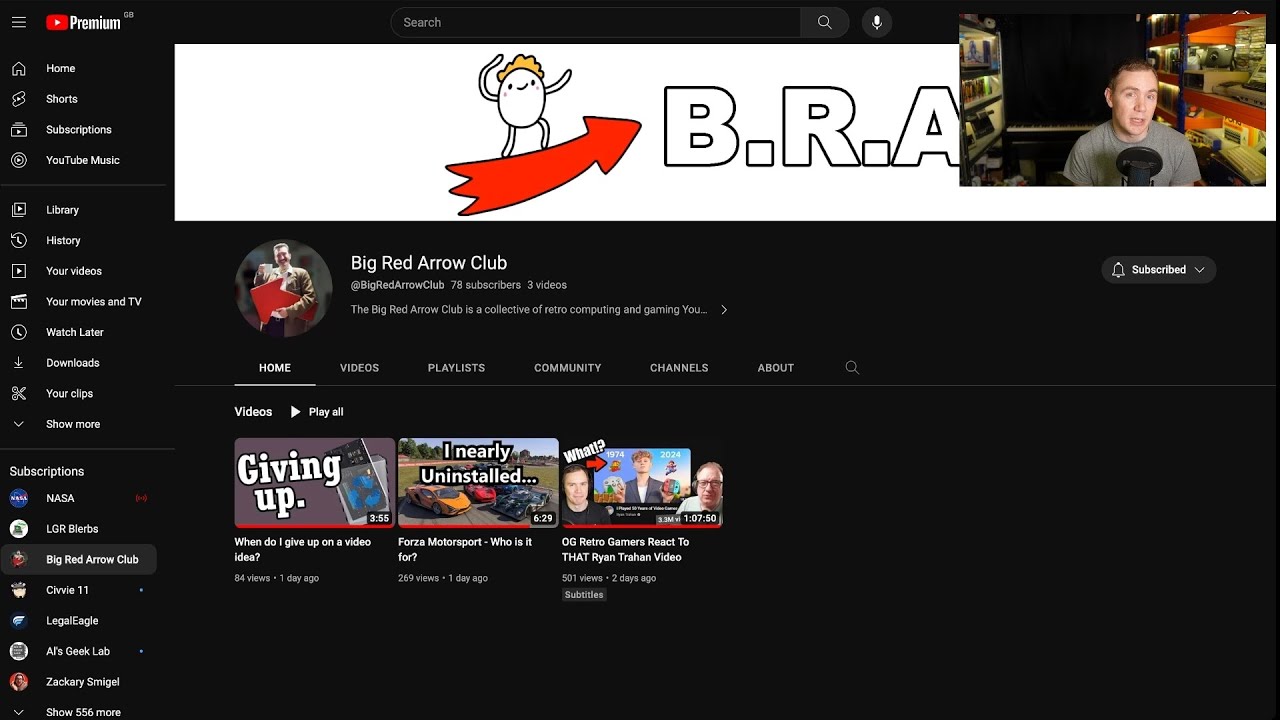The width and height of the screenshot is (1280, 720).
Task: Switch to ABOUT tab
Action: point(775,368)
